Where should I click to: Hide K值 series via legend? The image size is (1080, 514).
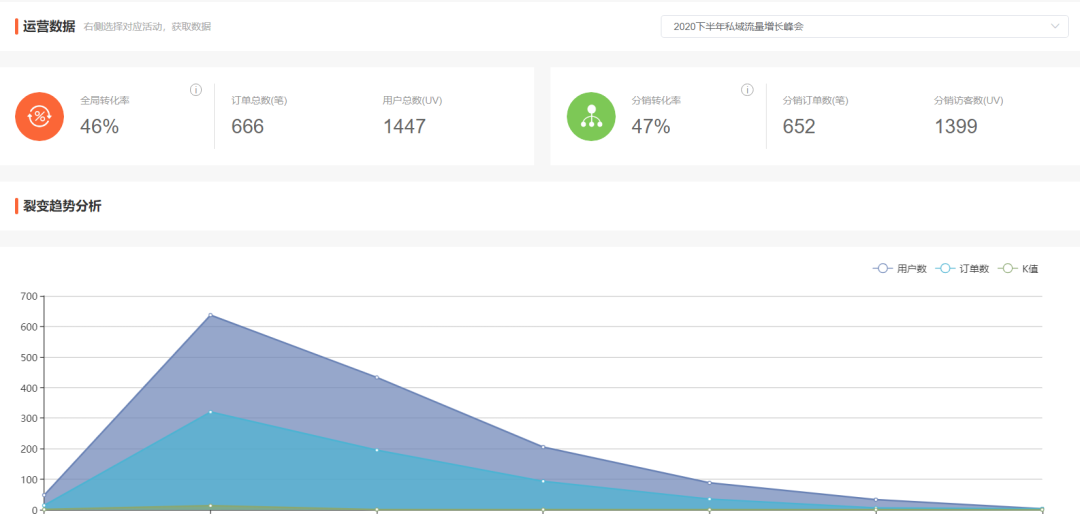(1020, 269)
